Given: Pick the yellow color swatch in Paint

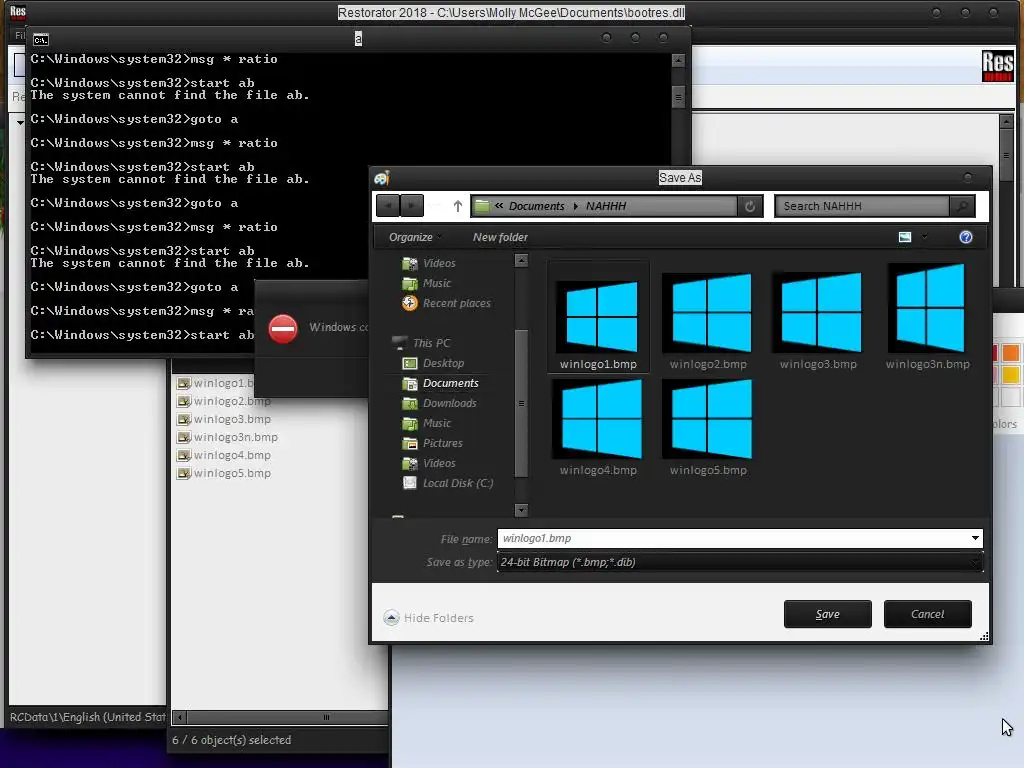Looking at the screenshot, I should coord(1010,375).
